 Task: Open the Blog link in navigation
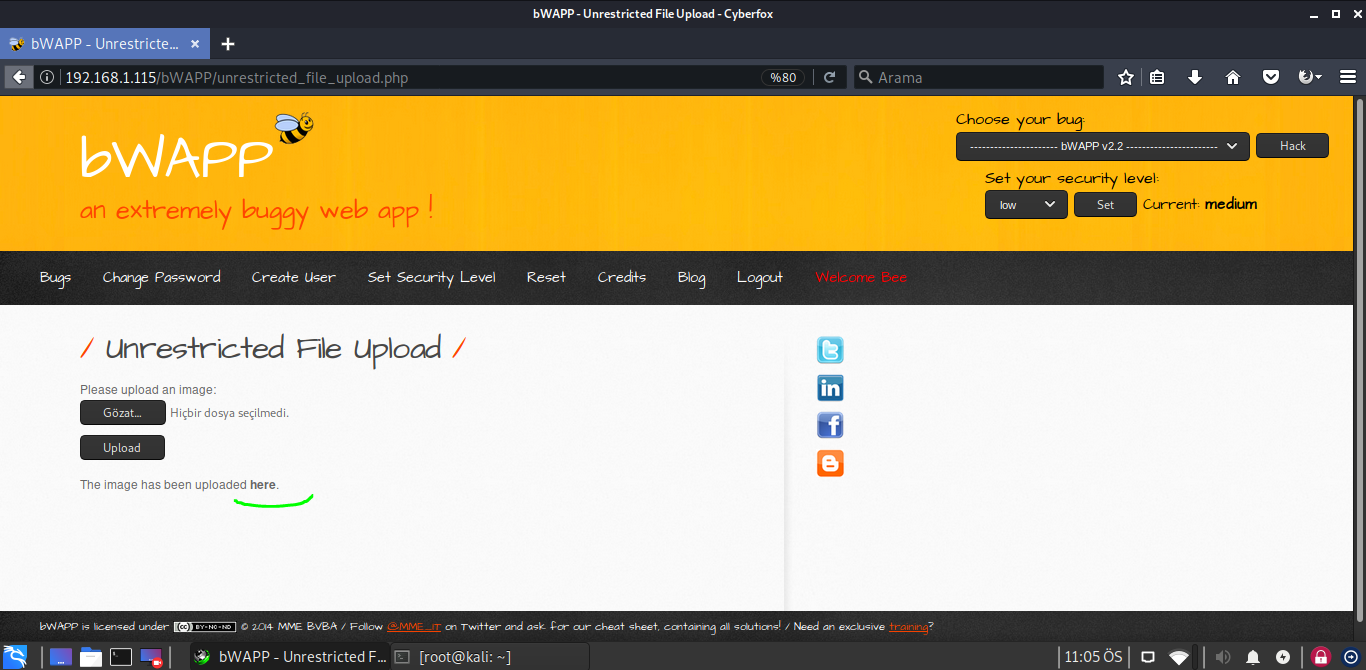pos(691,277)
